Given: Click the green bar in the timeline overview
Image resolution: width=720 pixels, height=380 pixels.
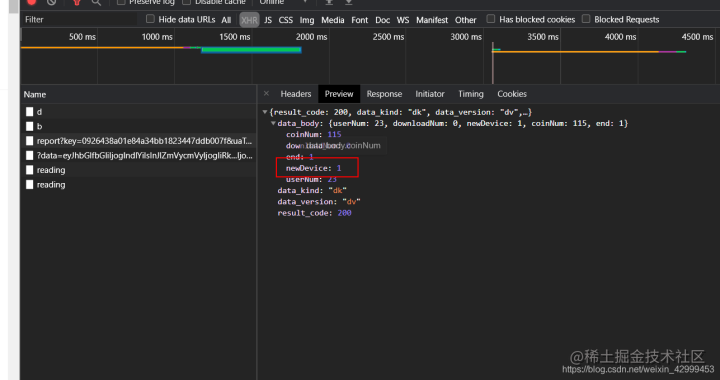Looking at the screenshot, I should tap(251, 50).
